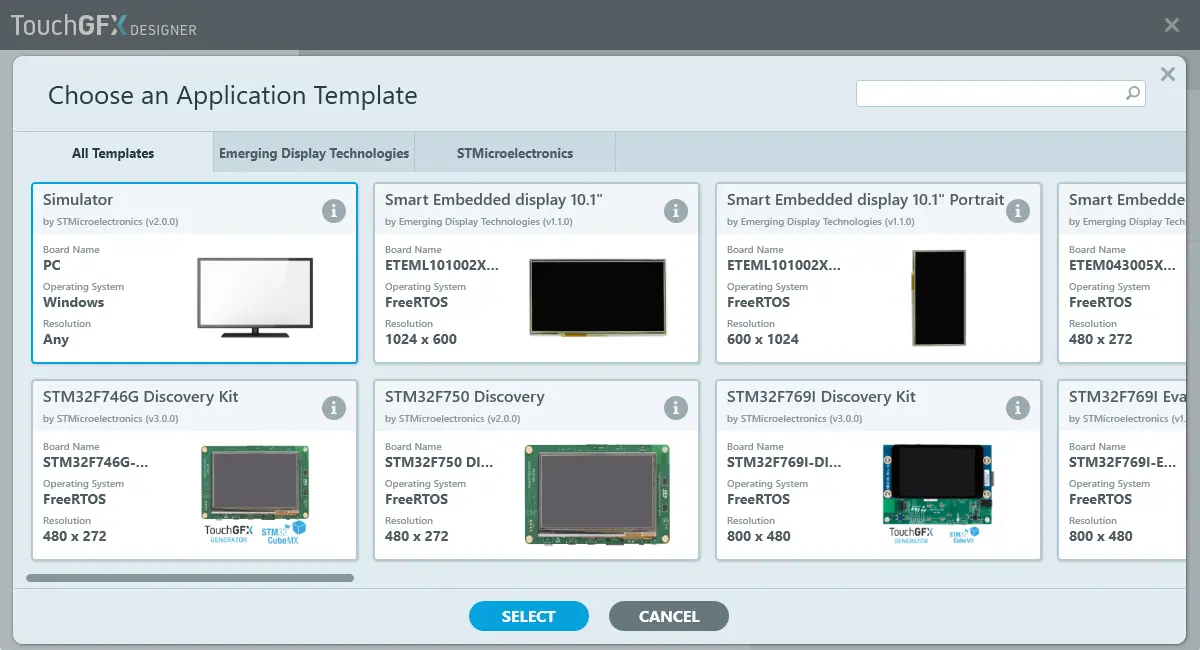Image resolution: width=1200 pixels, height=650 pixels.
Task: Show info for Smart Embedded display 10.1" landscape
Action: [676, 211]
